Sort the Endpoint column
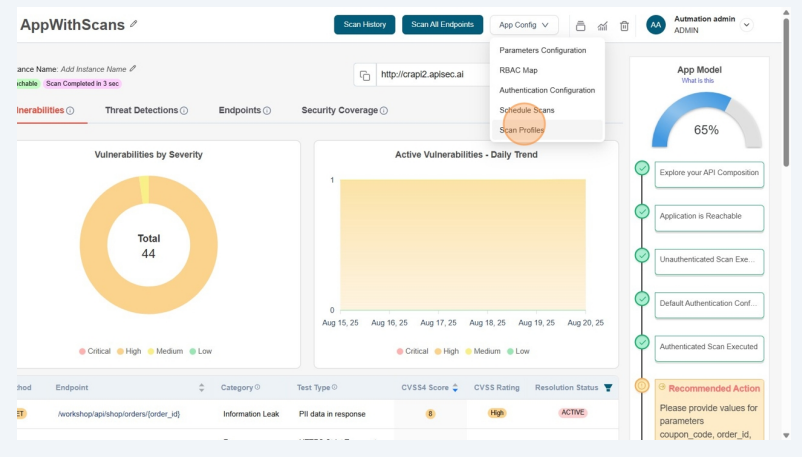 click(x=201, y=387)
